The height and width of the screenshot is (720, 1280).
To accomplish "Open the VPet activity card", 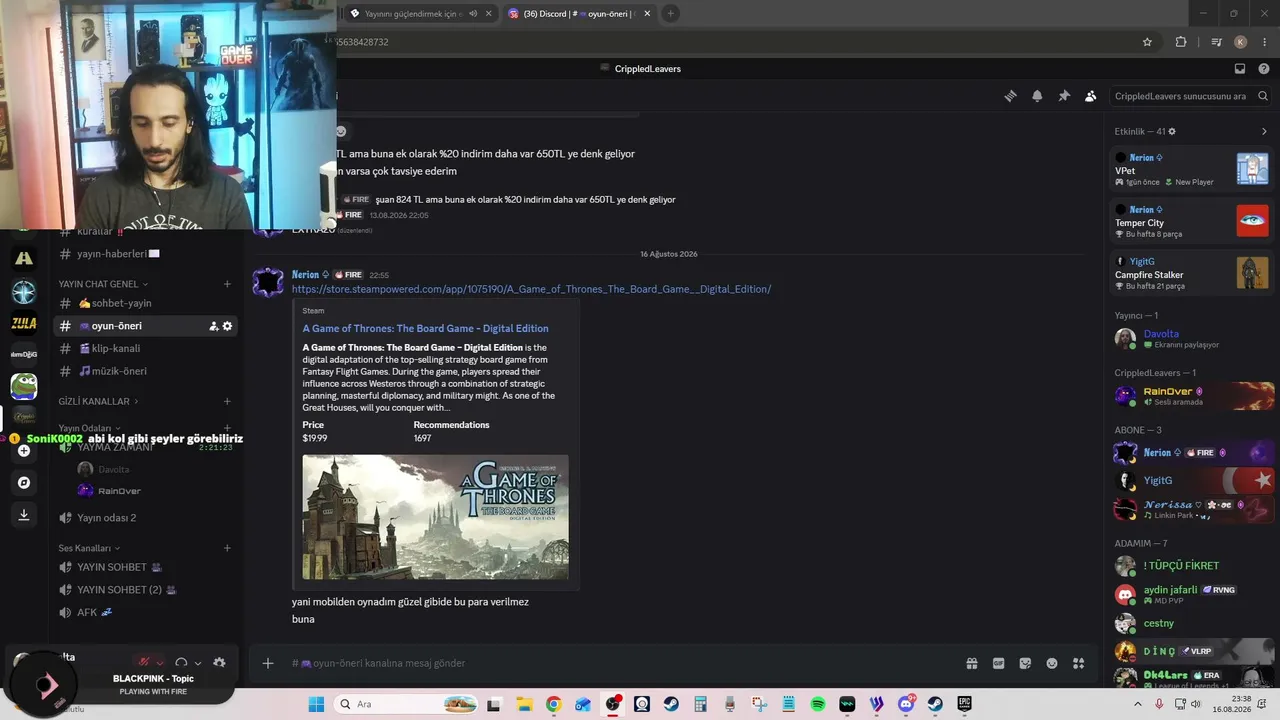I will [x=1192, y=169].
